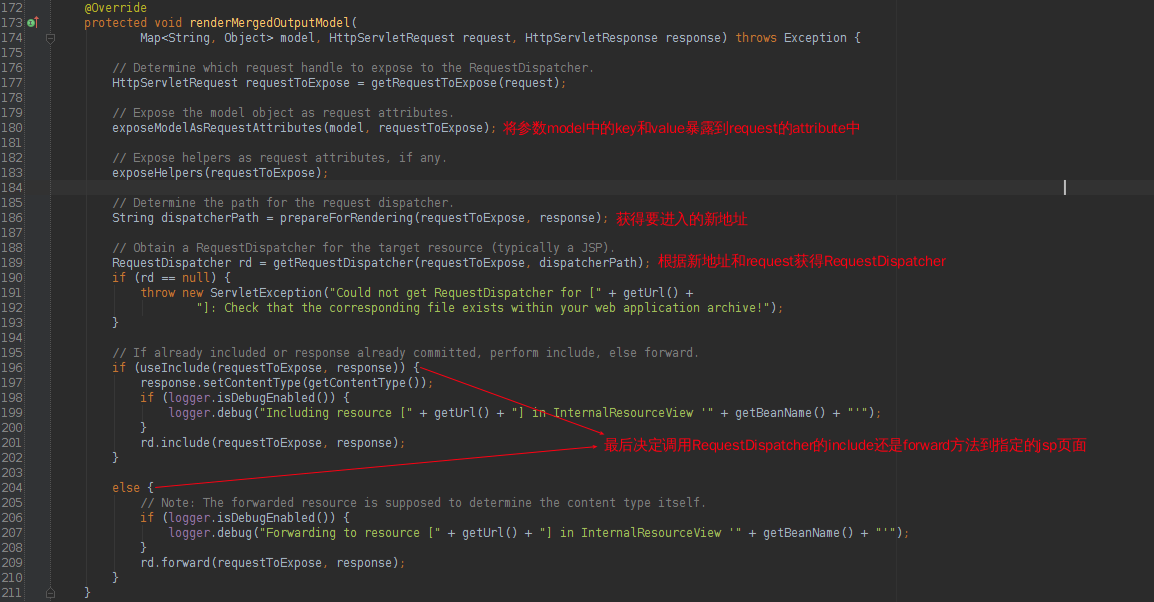
Task: Click the red annotation about include or forward
Action: [845, 445]
